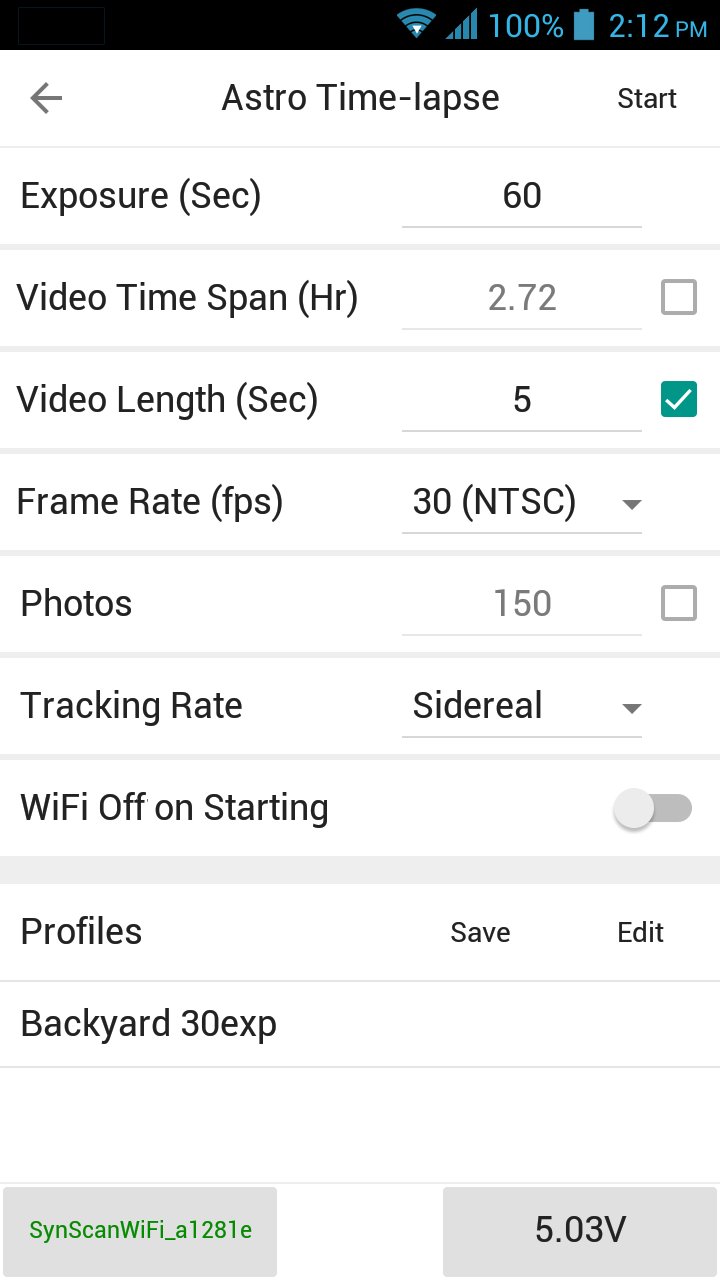Check the Photos checkbox
This screenshot has height=1280, width=720.
pyautogui.click(x=679, y=603)
